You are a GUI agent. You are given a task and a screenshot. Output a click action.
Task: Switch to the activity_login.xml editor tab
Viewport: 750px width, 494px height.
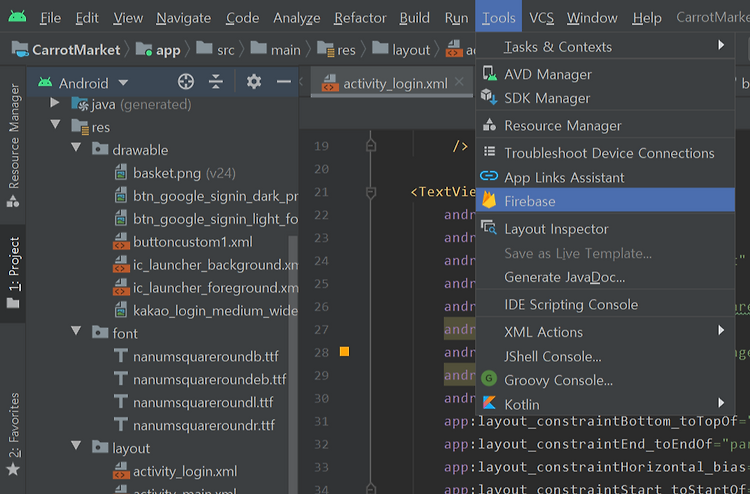(390, 83)
